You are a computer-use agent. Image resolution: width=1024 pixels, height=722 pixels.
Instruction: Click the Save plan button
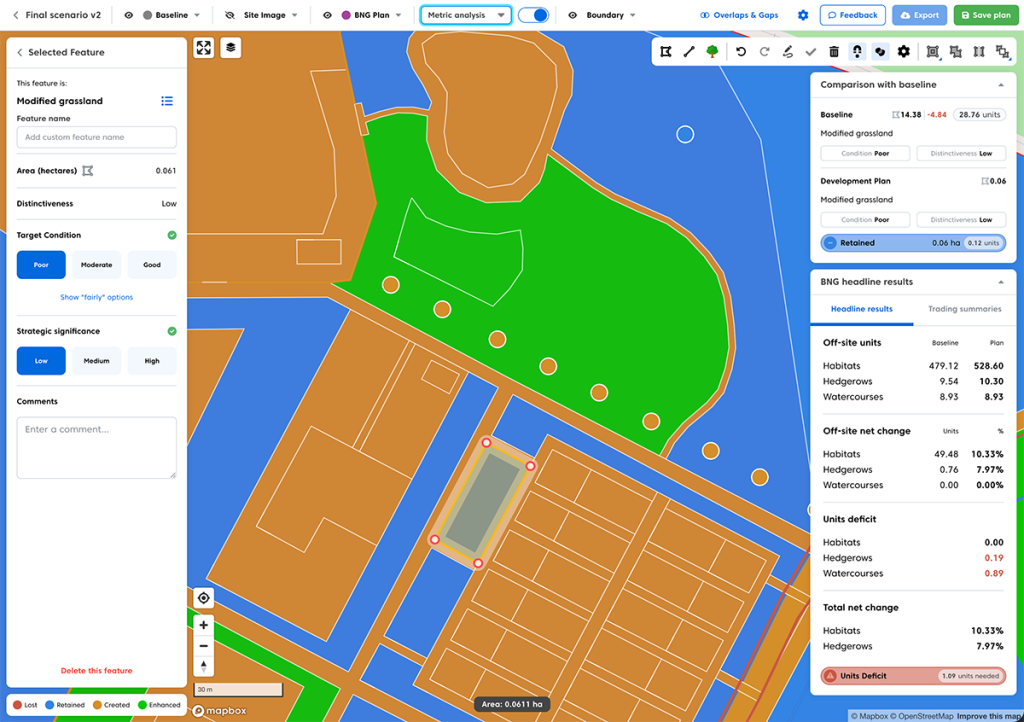[x=983, y=15]
